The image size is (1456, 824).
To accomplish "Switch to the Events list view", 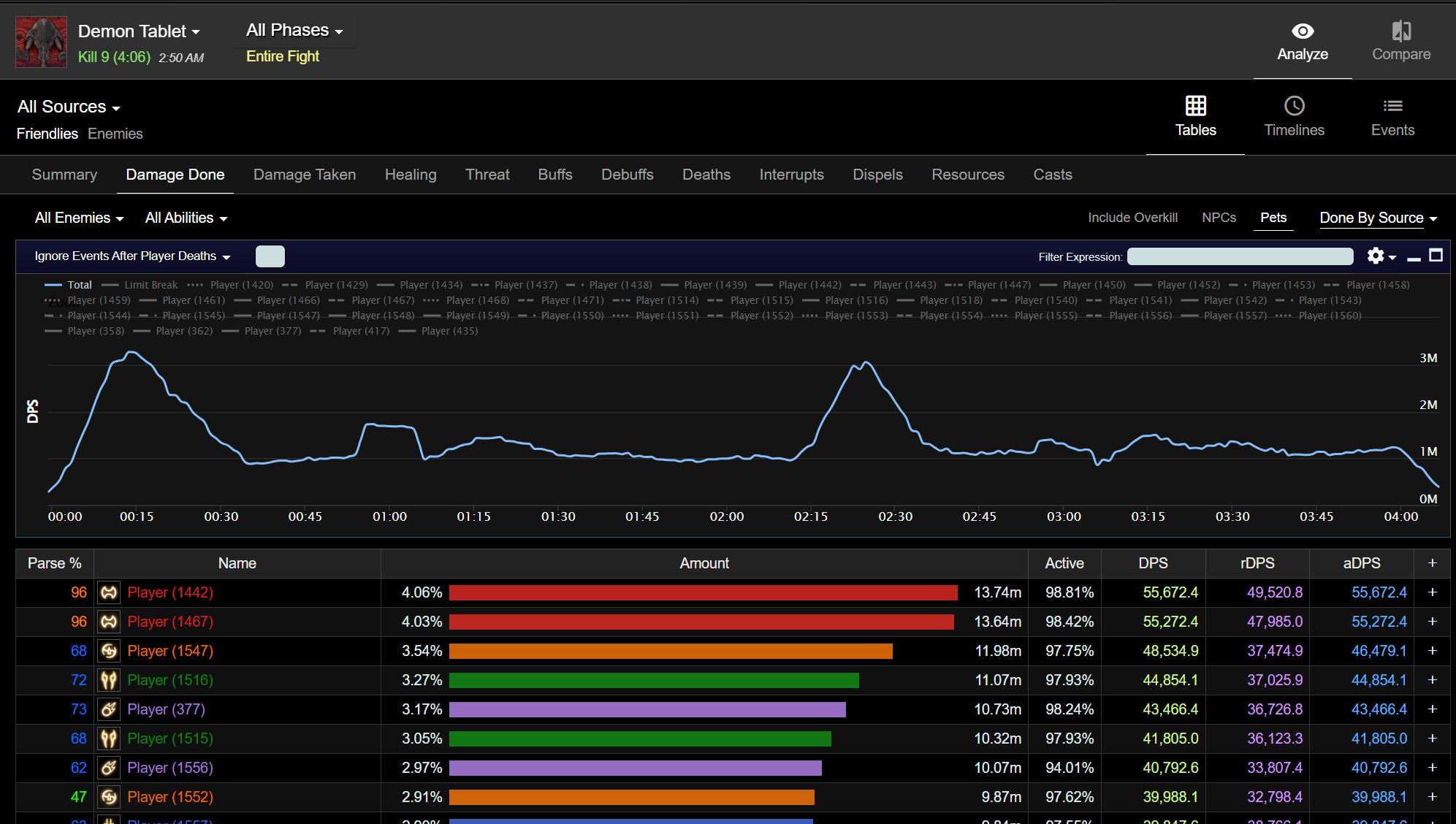I will 1392,117.
